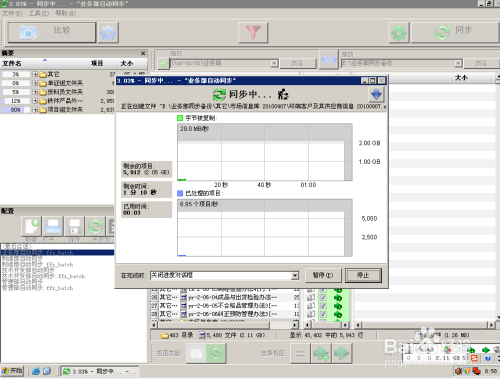Click the main Synchronize (同步) button
This screenshot has height=379, width=500.
pos(455,33)
